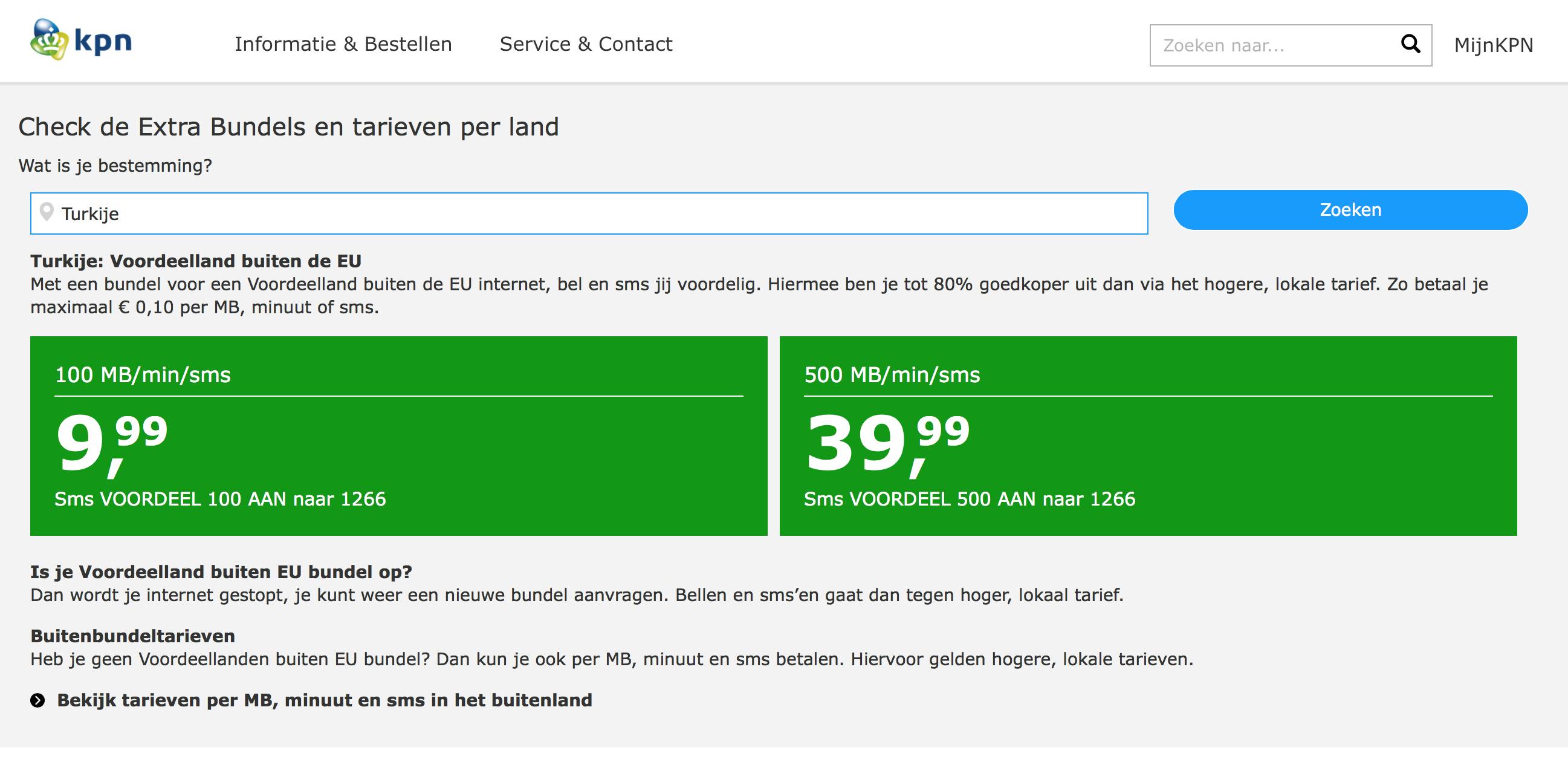1568x762 pixels.
Task: Click the location pin icon beside Turkije
Action: [47, 212]
